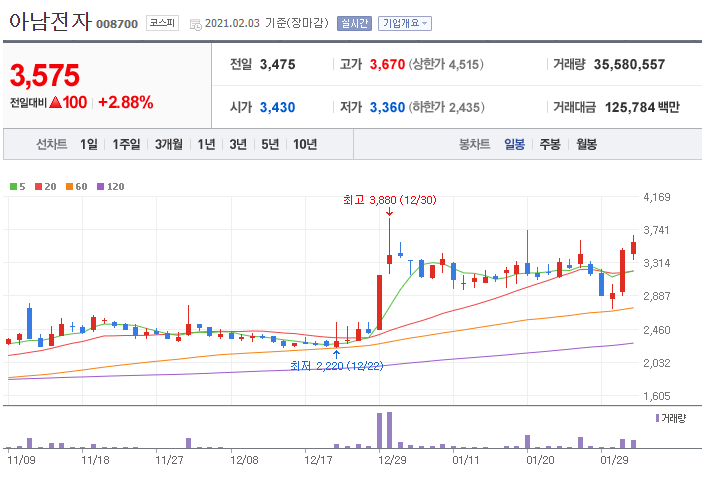Click the orange 60-day moving average swatch
Viewport: 702px width, 487px height.
tap(69, 186)
